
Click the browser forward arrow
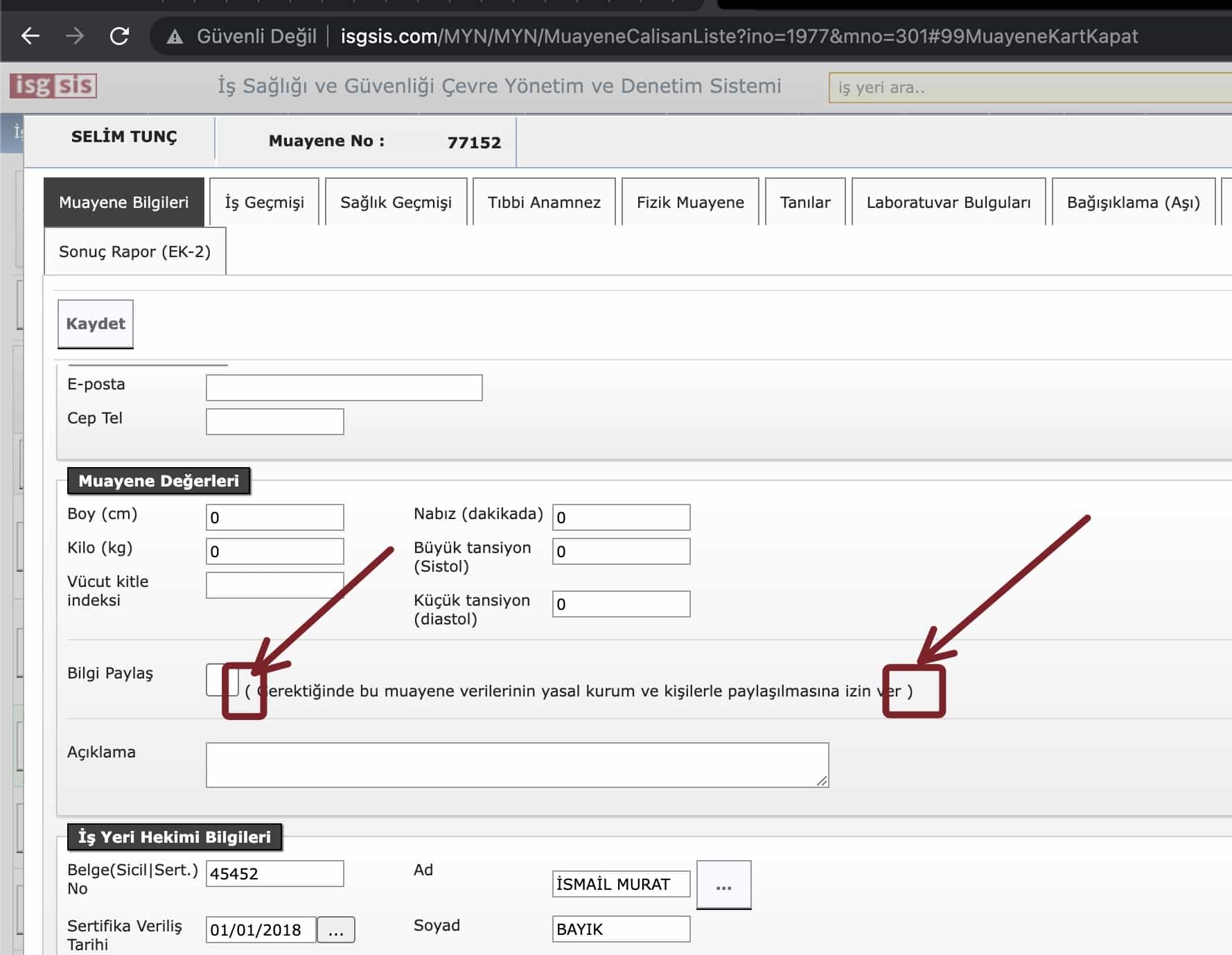75,36
